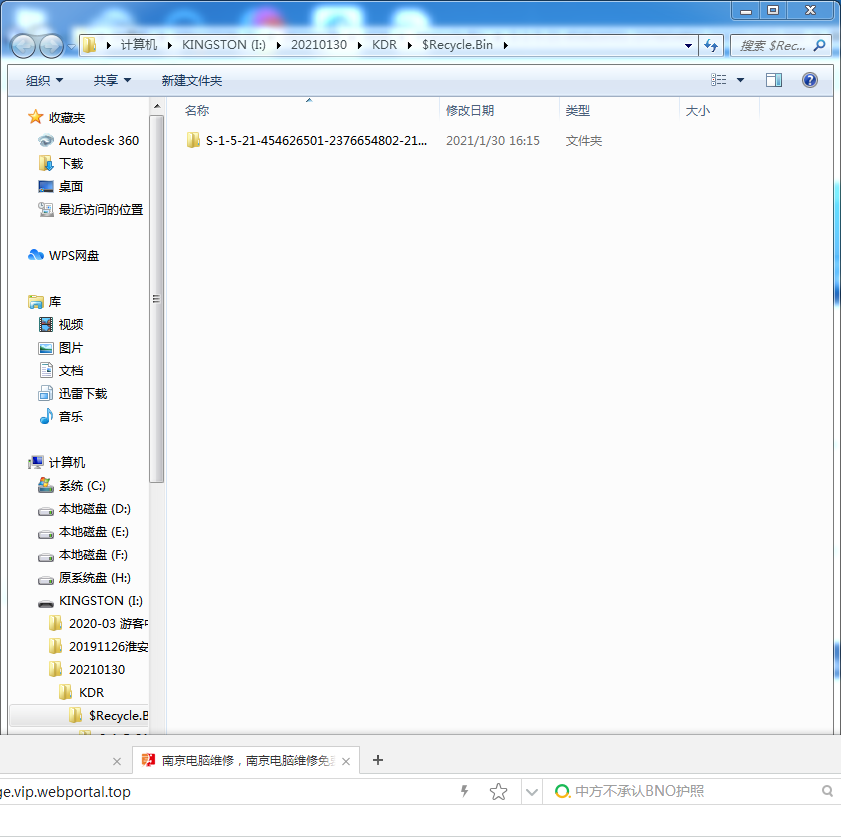Screen dimensions: 841x840
Task: Open the view options dropdown arrow
Action: coord(740,80)
